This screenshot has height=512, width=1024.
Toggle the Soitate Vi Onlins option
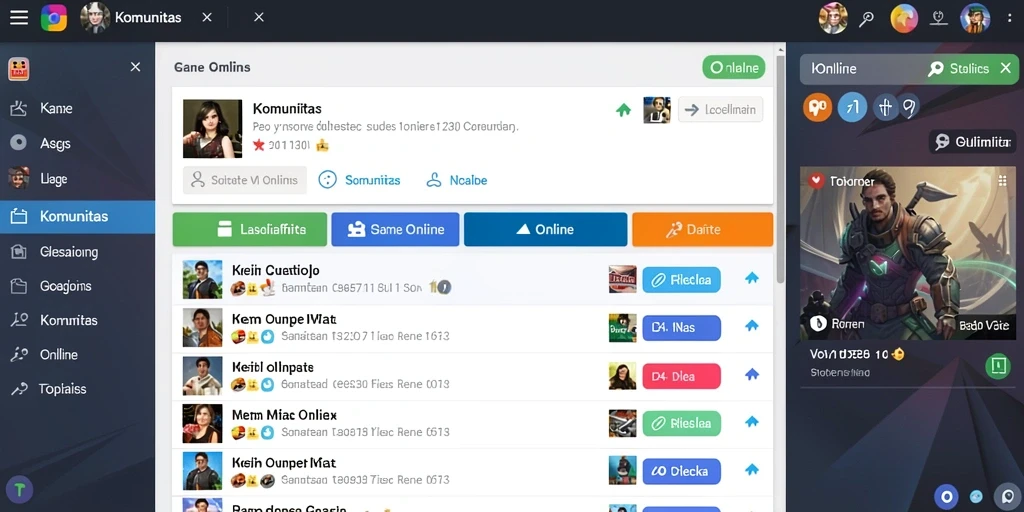click(x=244, y=180)
